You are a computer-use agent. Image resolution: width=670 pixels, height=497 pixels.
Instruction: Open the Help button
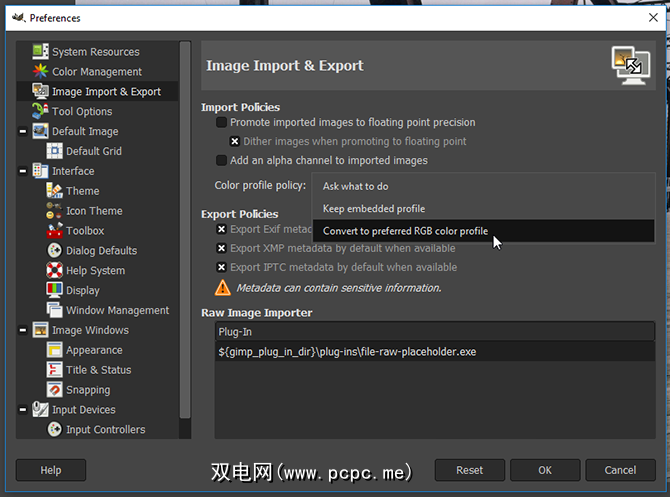(51, 470)
